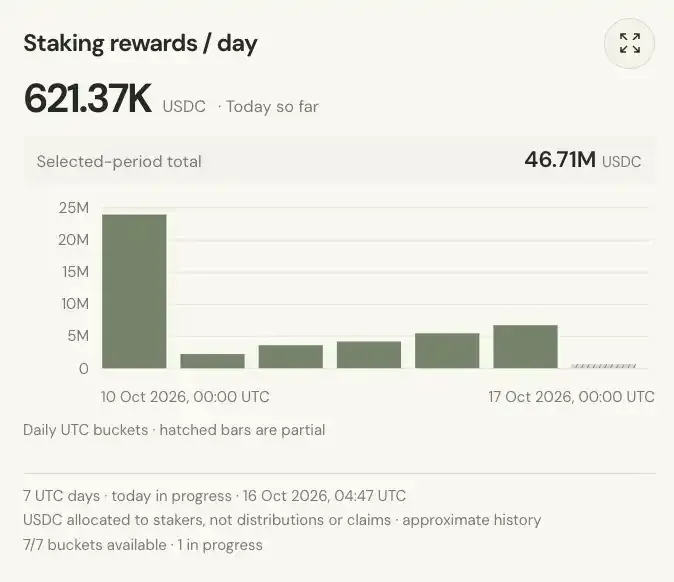This screenshot has height=582, width=674.
Task: Select the tallest bar for 10 Oct
Action: click(x=134, y=291)
